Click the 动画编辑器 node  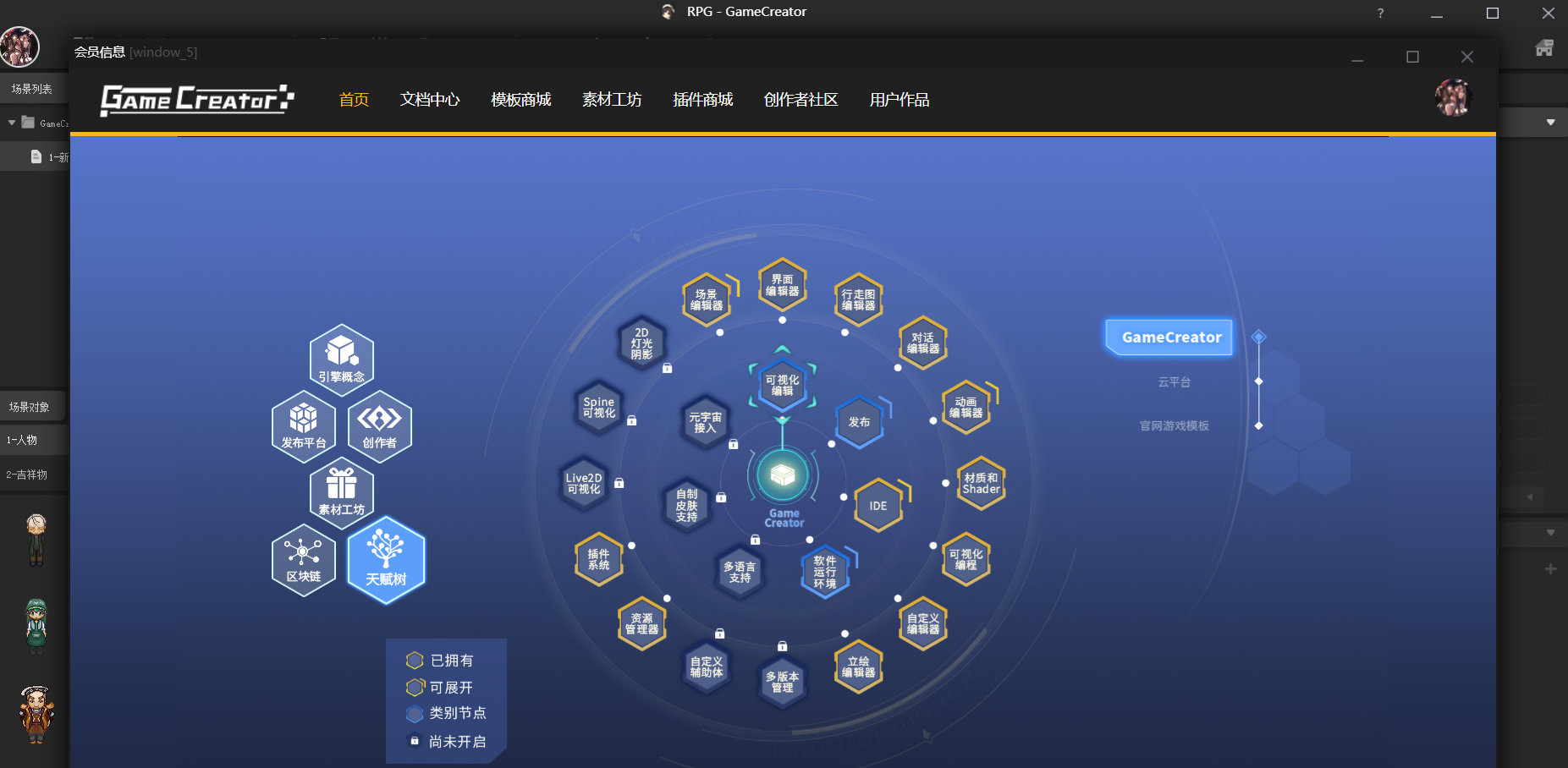click(966, 407)
